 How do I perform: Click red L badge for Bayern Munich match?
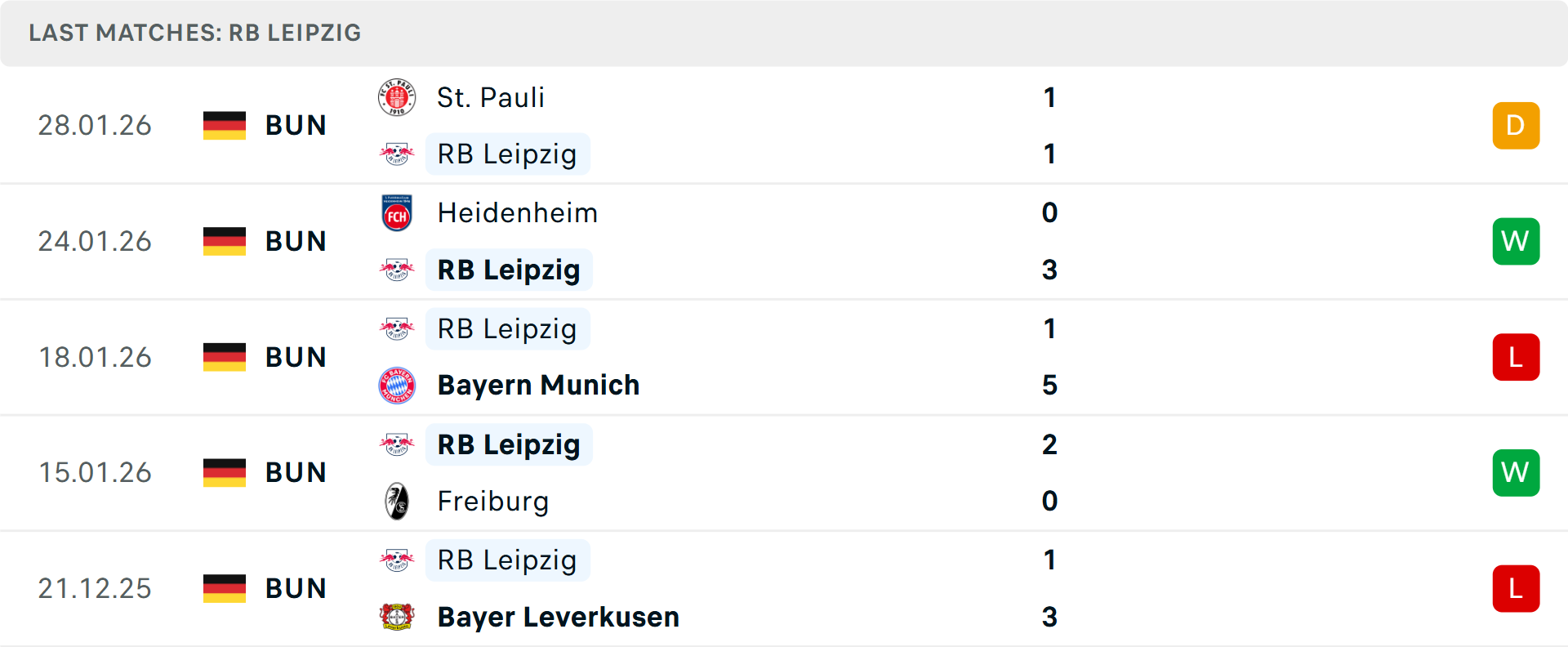coord(1516,358)
